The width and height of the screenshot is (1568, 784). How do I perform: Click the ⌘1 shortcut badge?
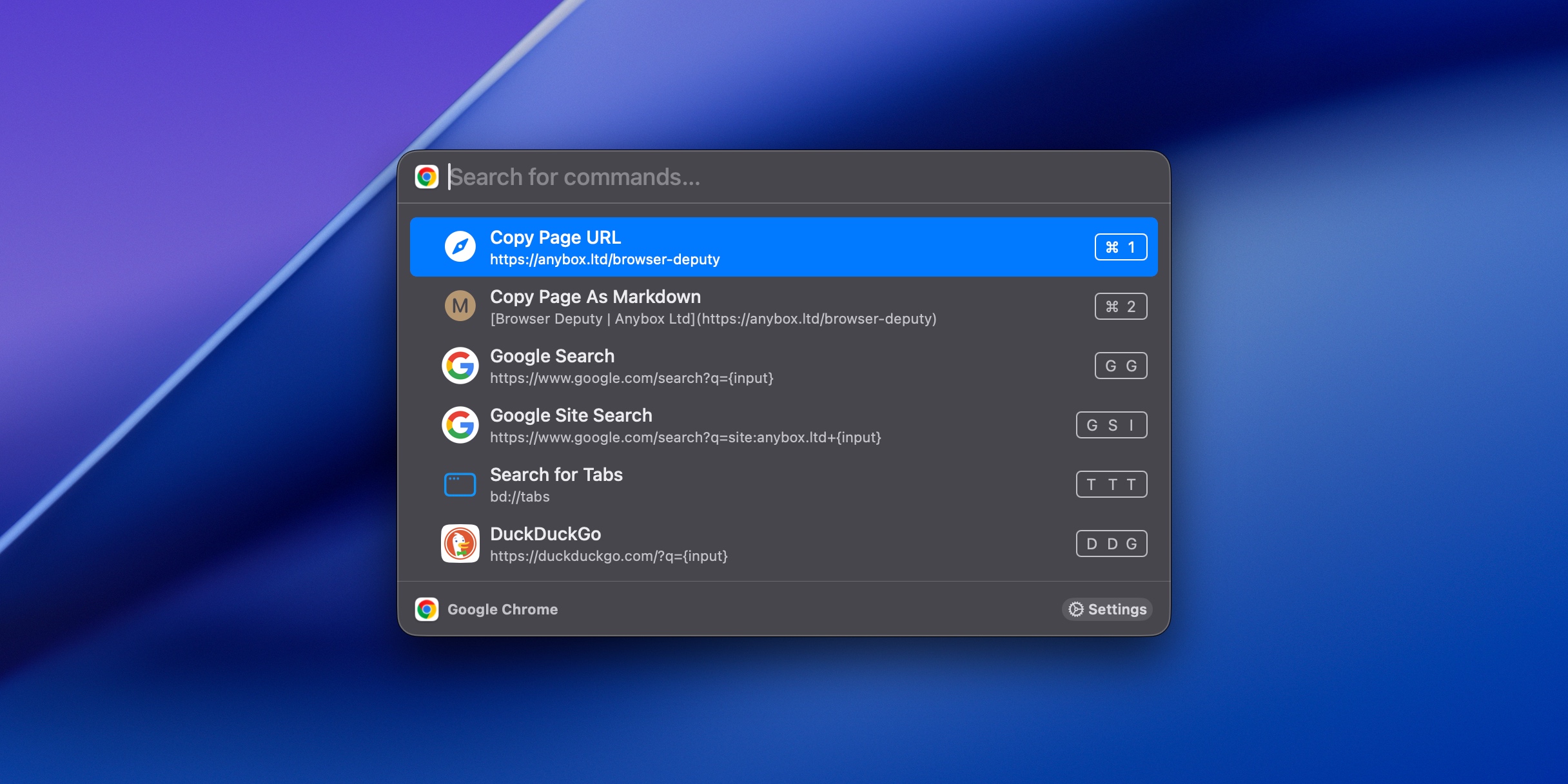(x=1121, y=246)
